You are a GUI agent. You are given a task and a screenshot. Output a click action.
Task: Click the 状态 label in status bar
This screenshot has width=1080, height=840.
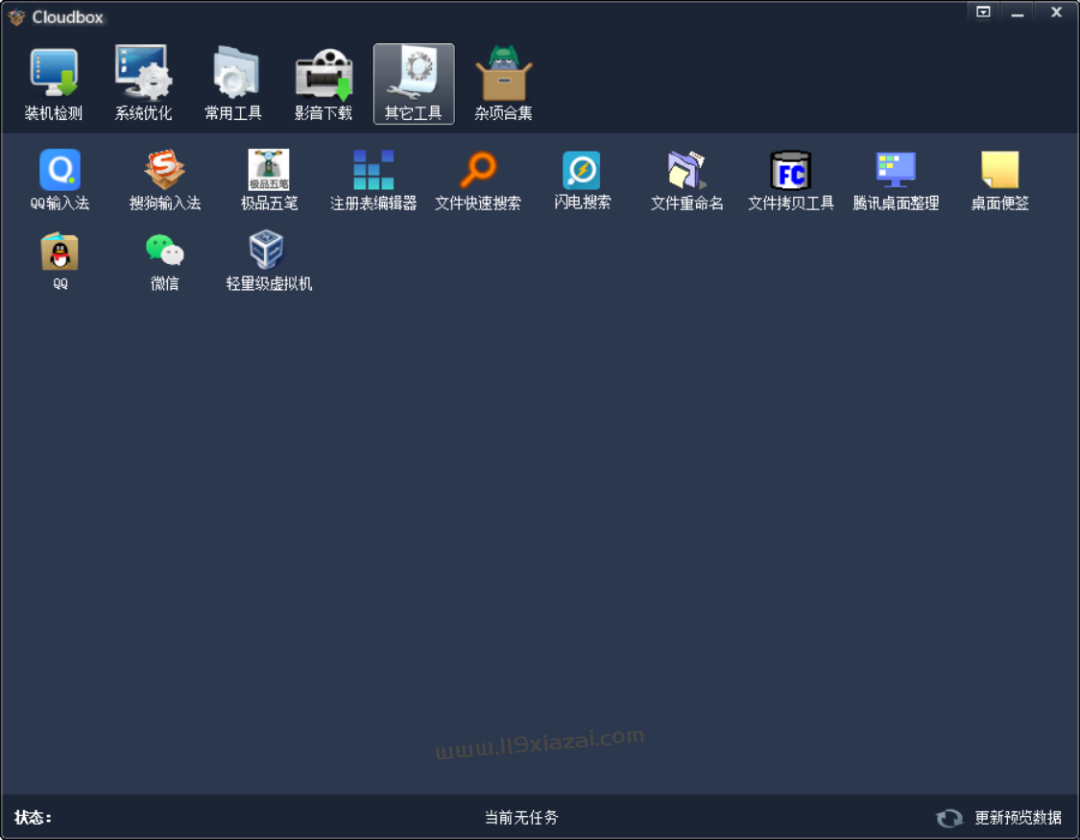coord(32,818)
